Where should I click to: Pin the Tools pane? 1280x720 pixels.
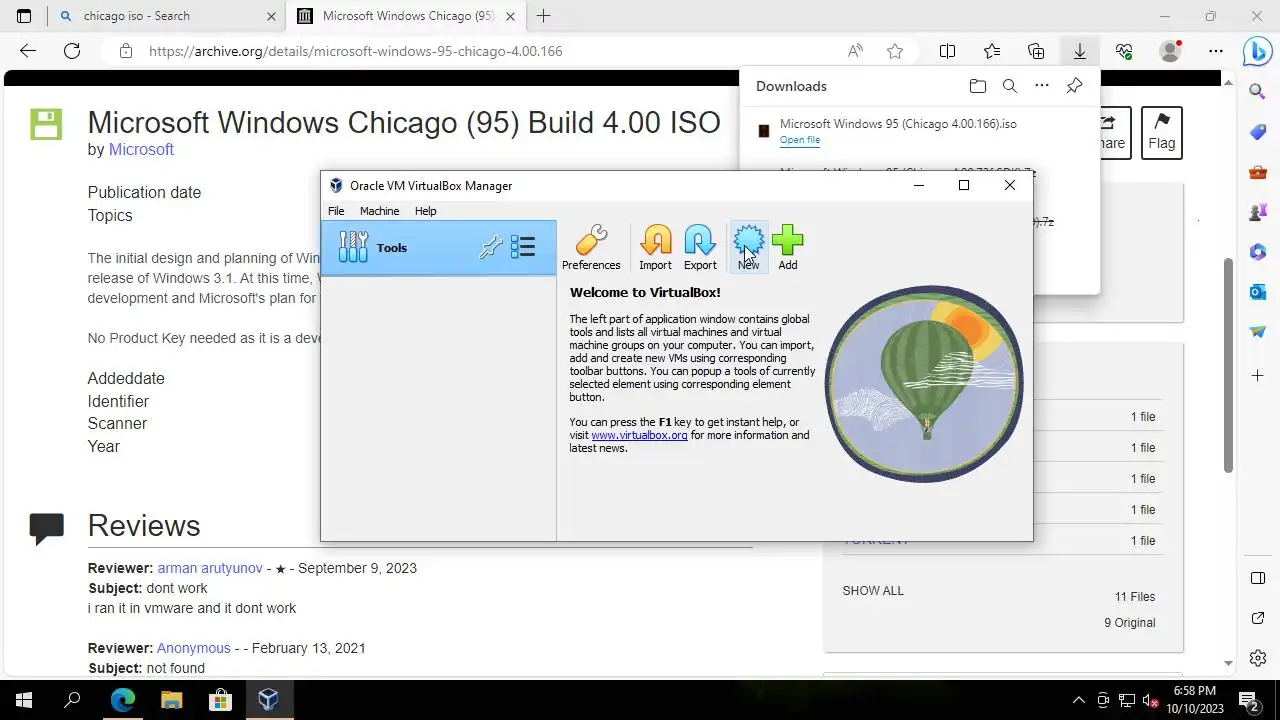pos(490,247)
